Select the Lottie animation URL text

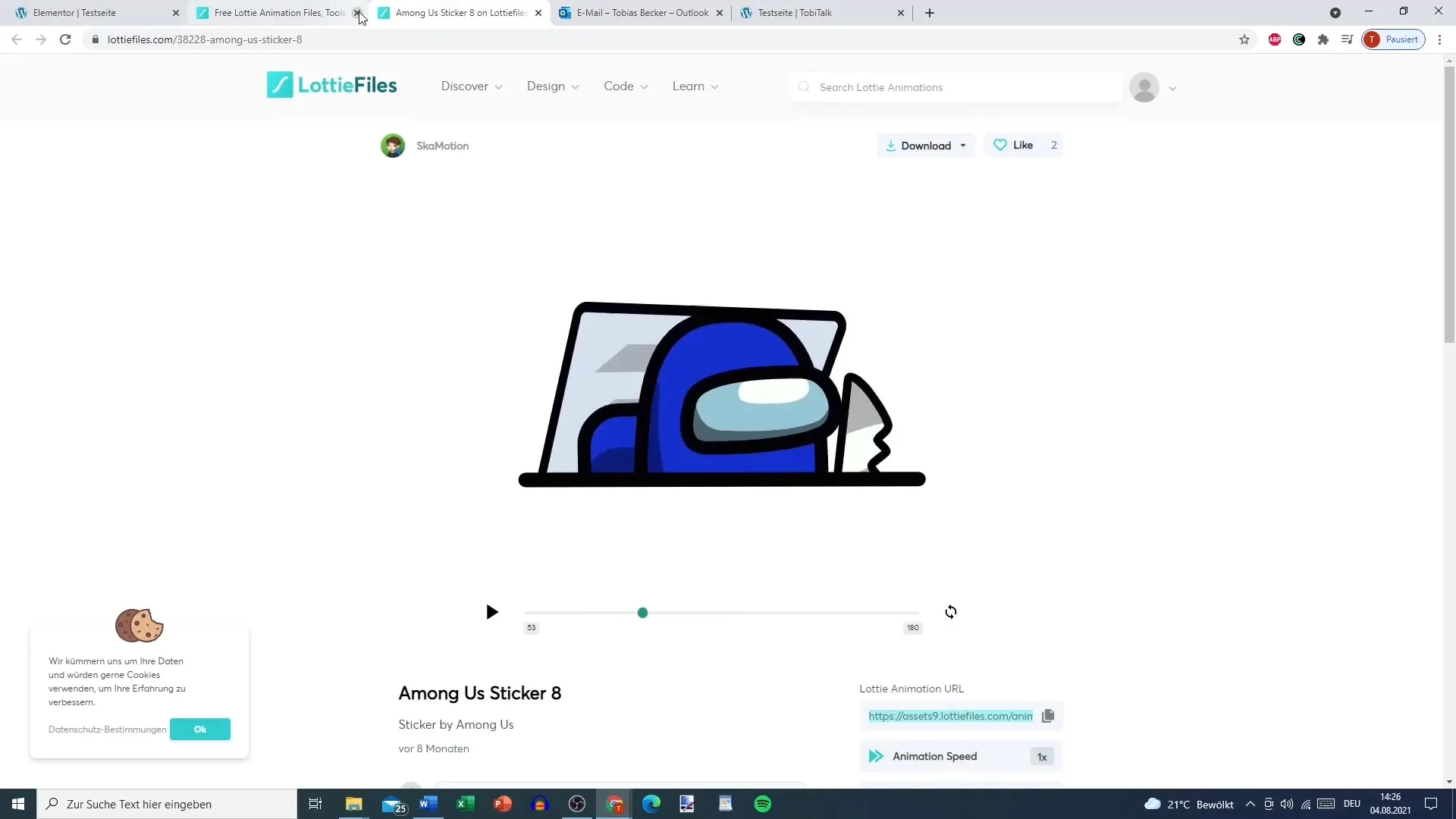coord(950,716)
